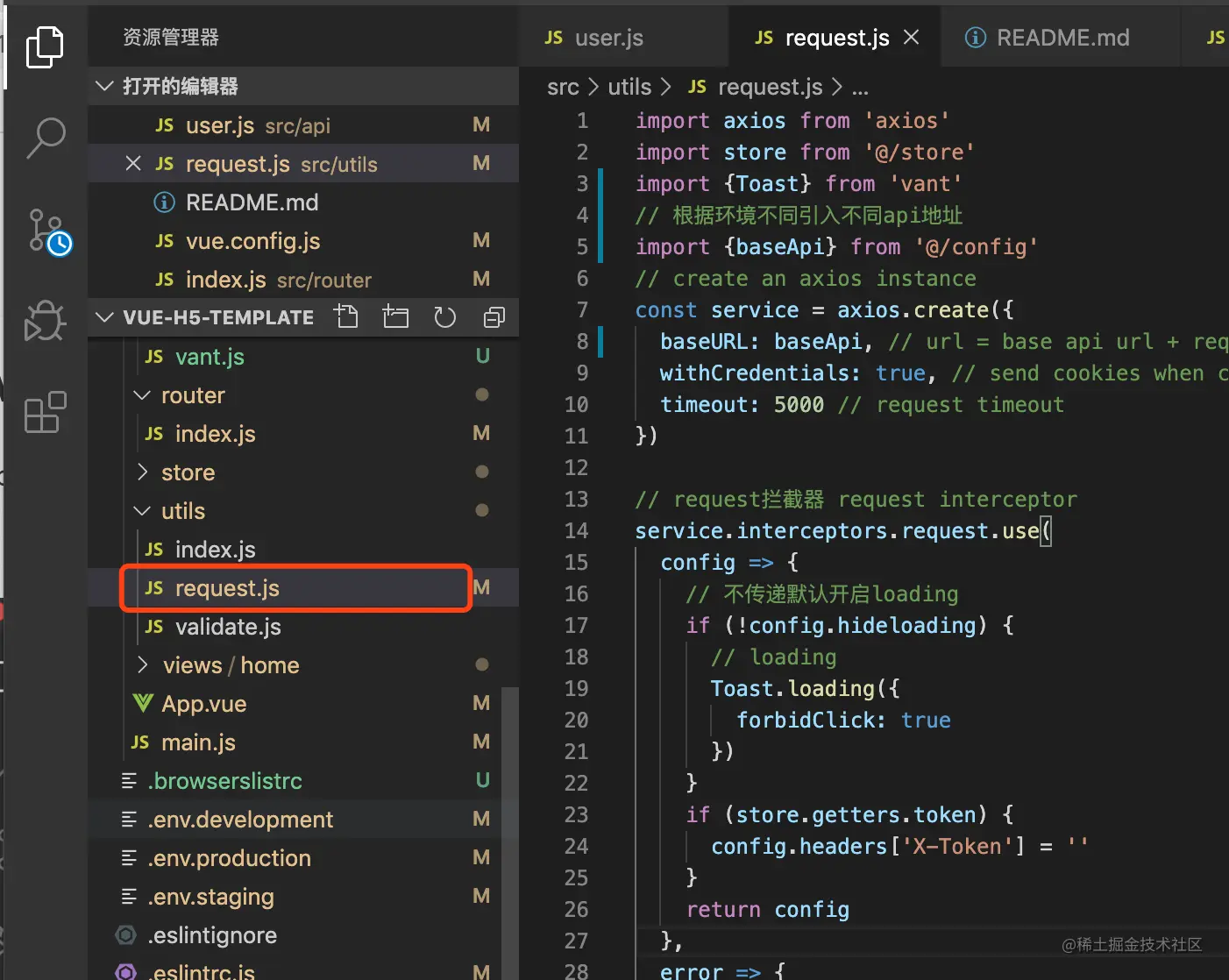Click 'return config' on line 26

tap(767, 909)
